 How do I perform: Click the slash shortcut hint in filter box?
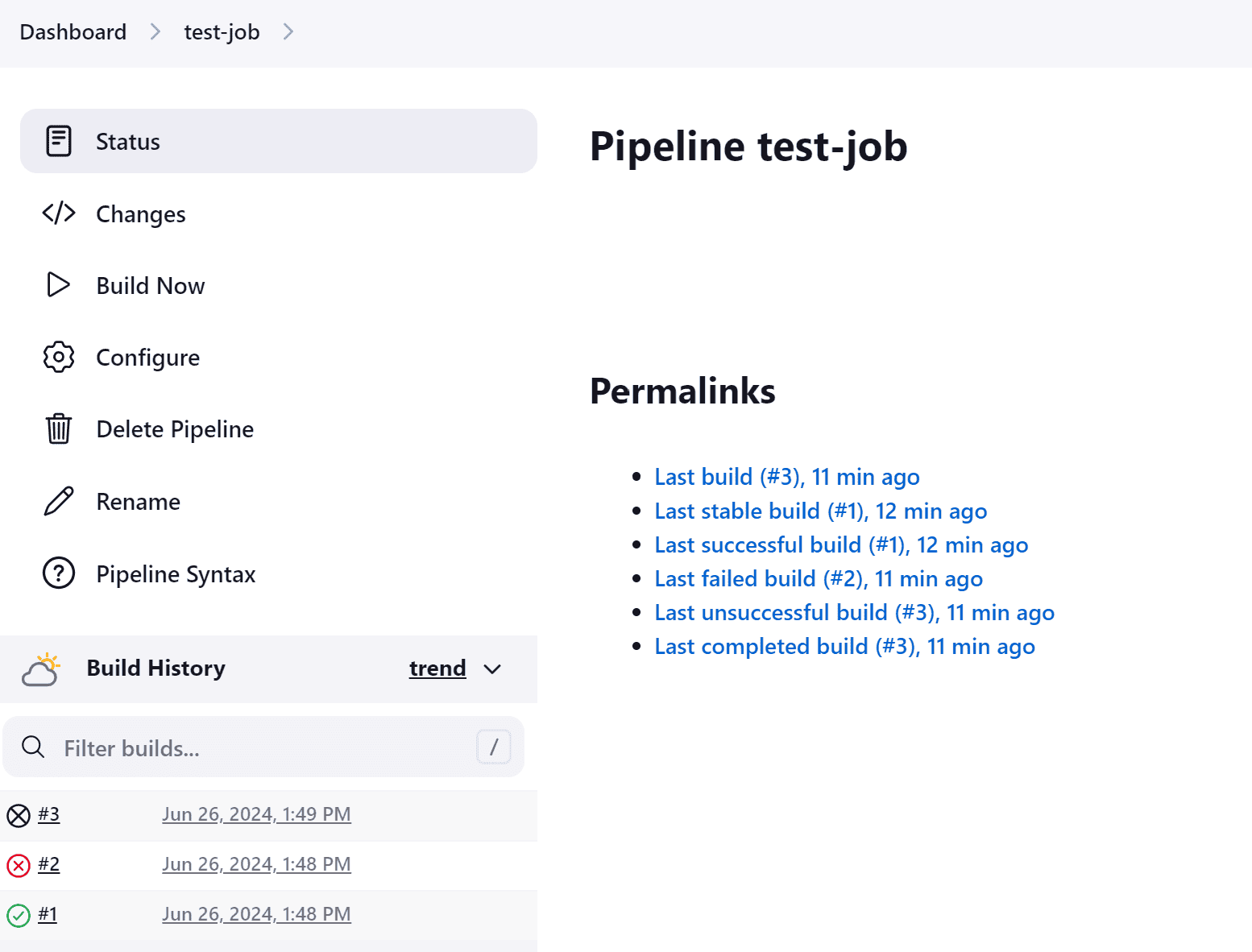coord(494,747)
